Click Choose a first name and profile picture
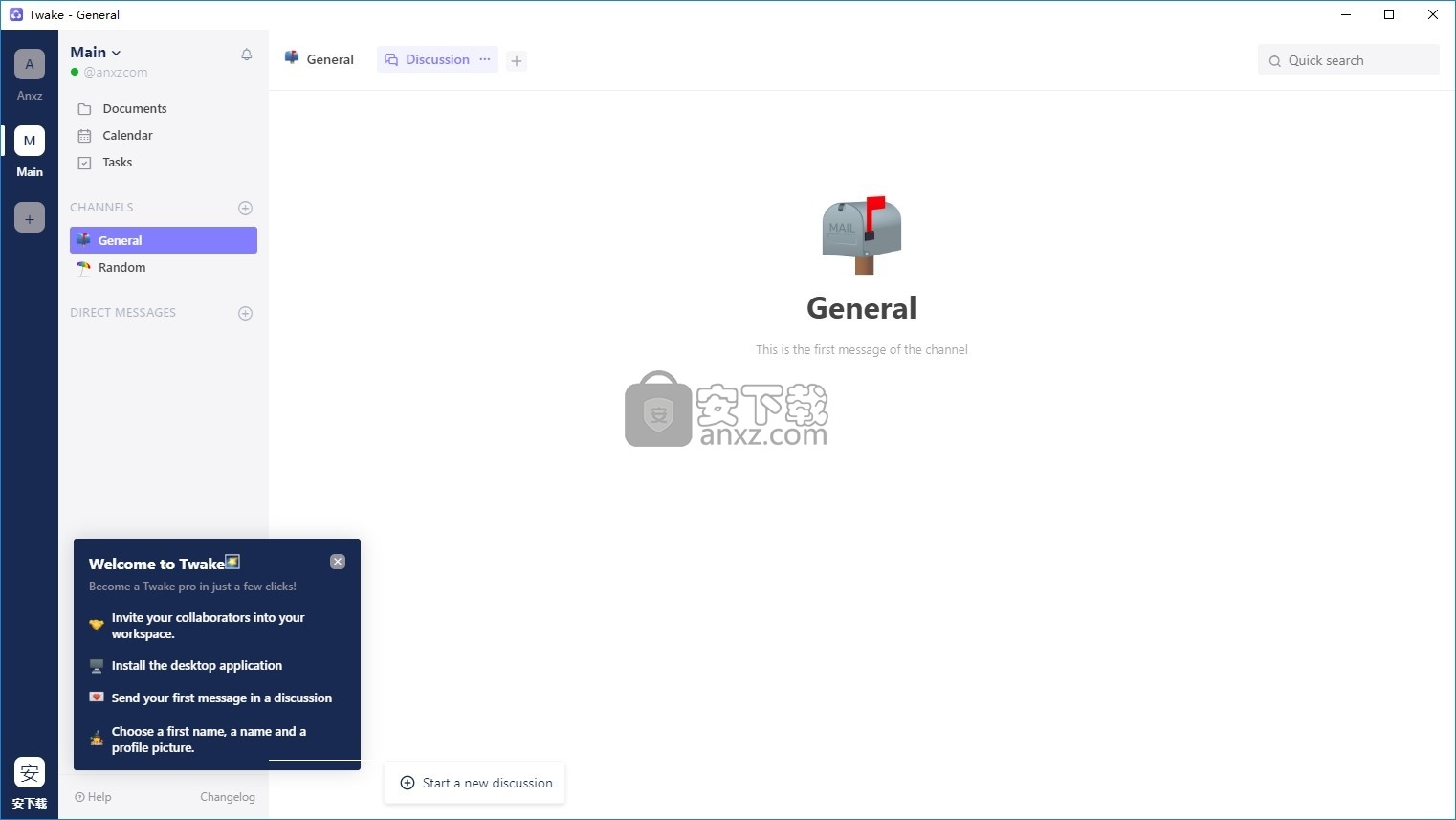 pos(209,740)
